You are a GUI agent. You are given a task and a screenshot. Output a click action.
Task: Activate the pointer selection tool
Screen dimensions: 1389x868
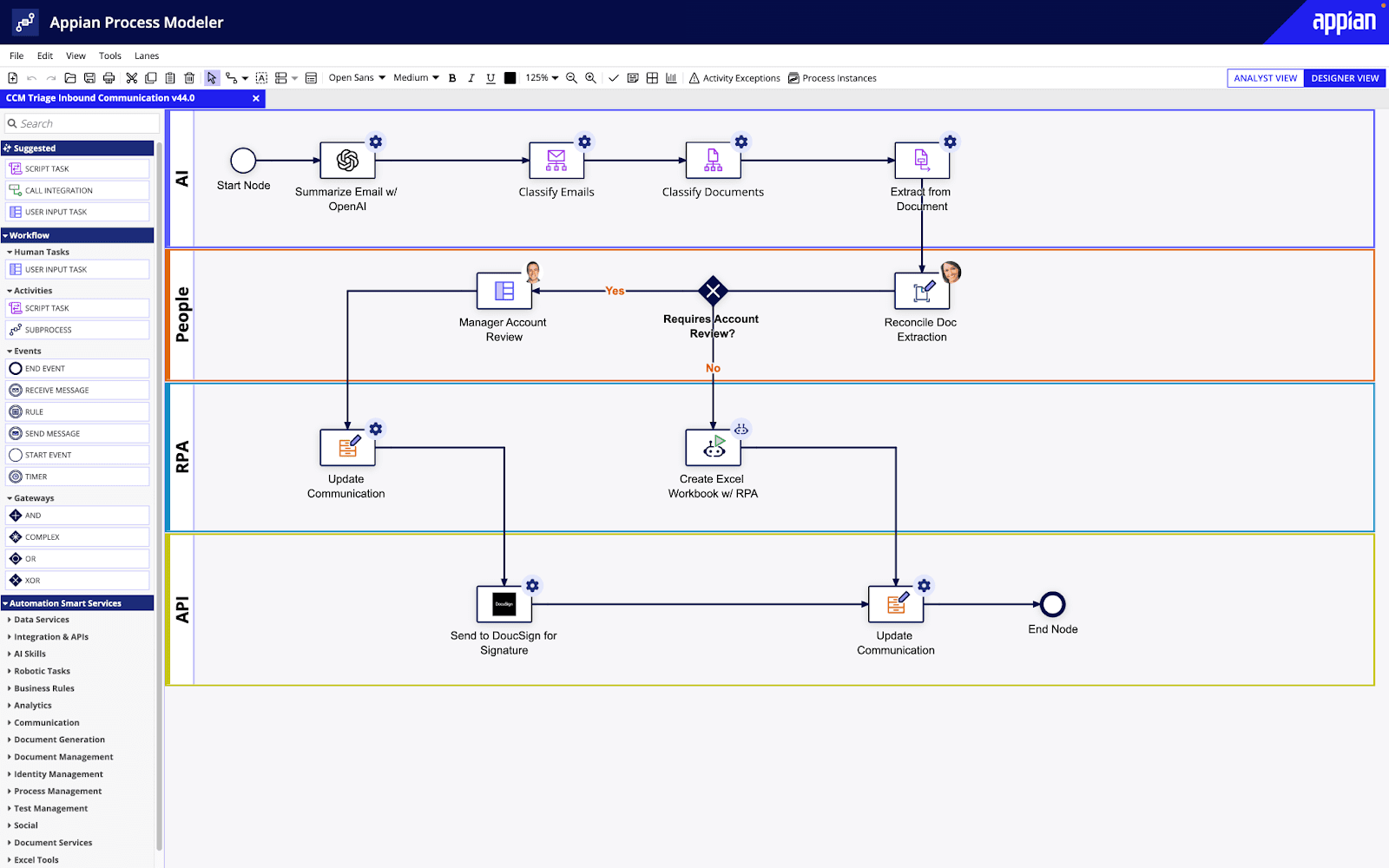(x=212, y=78)
